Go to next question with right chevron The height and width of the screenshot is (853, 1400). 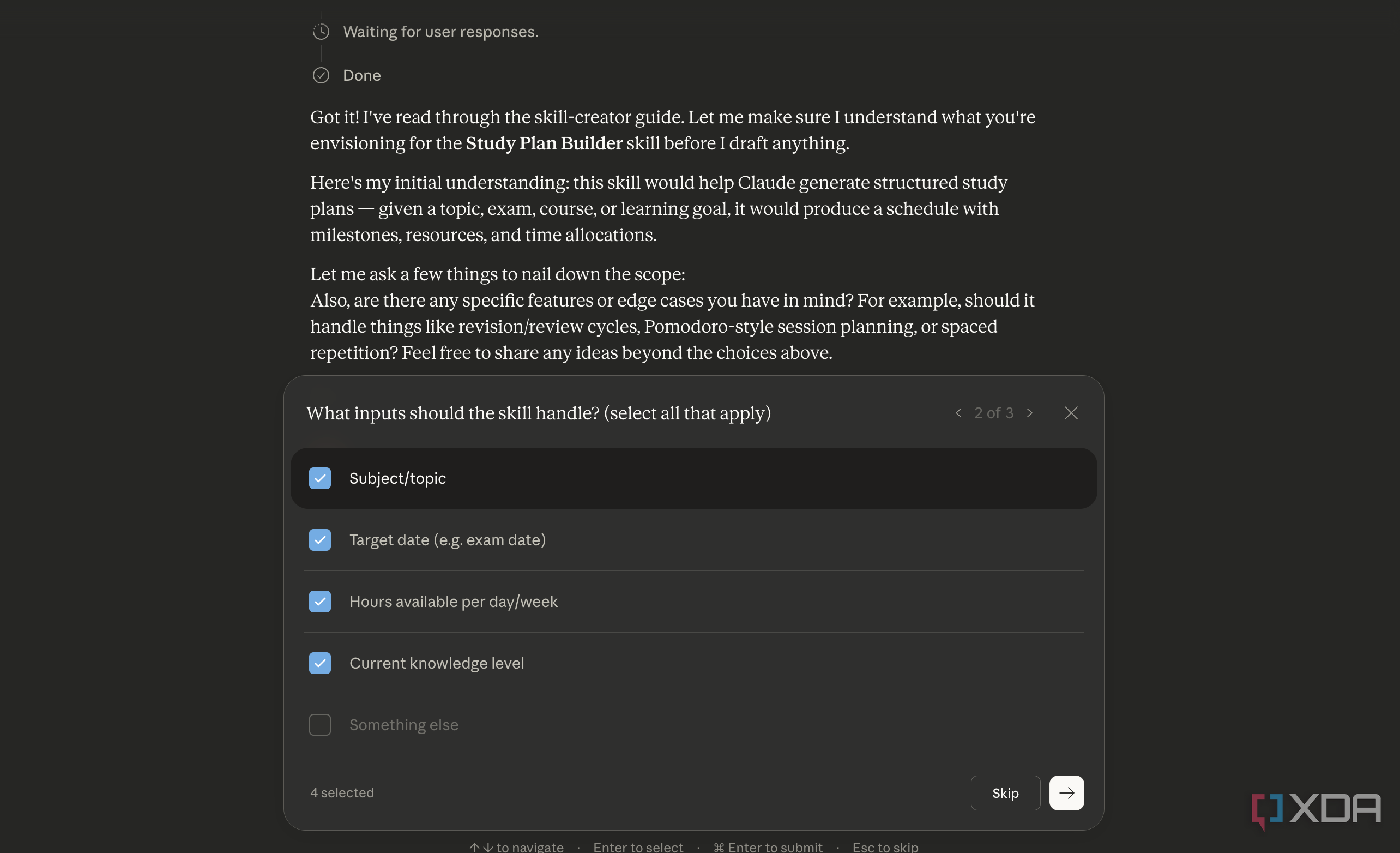click(x=1029, y=413)
